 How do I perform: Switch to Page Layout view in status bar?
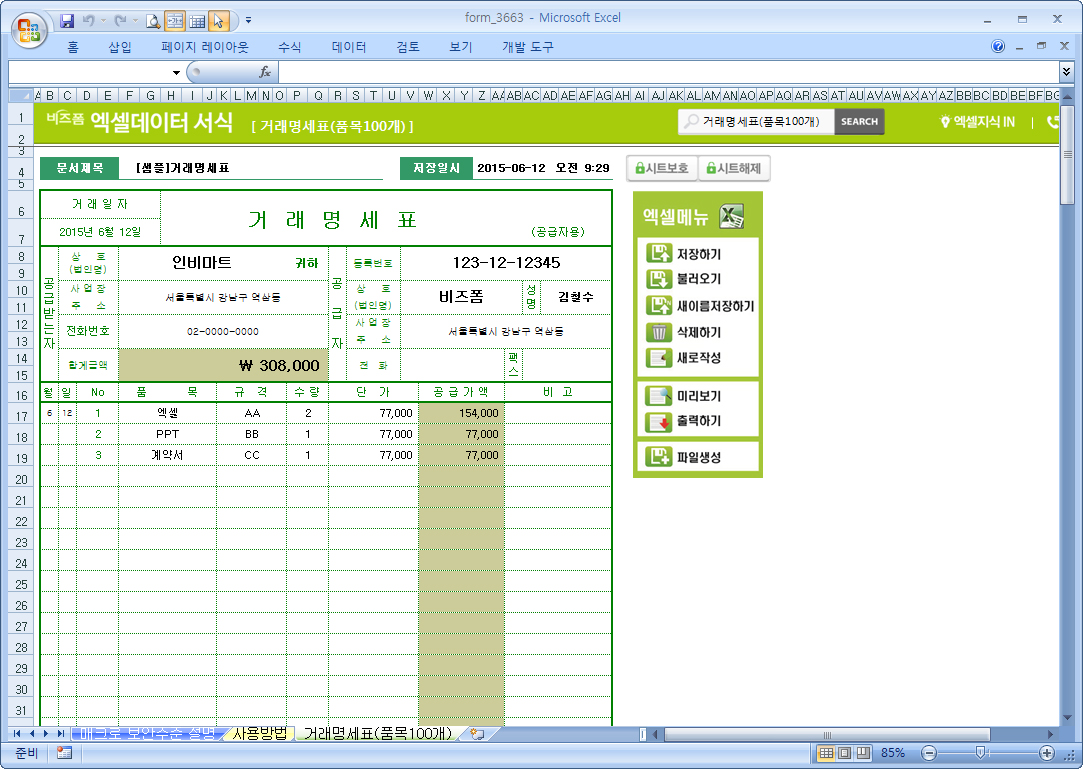[x=844, y=753]
